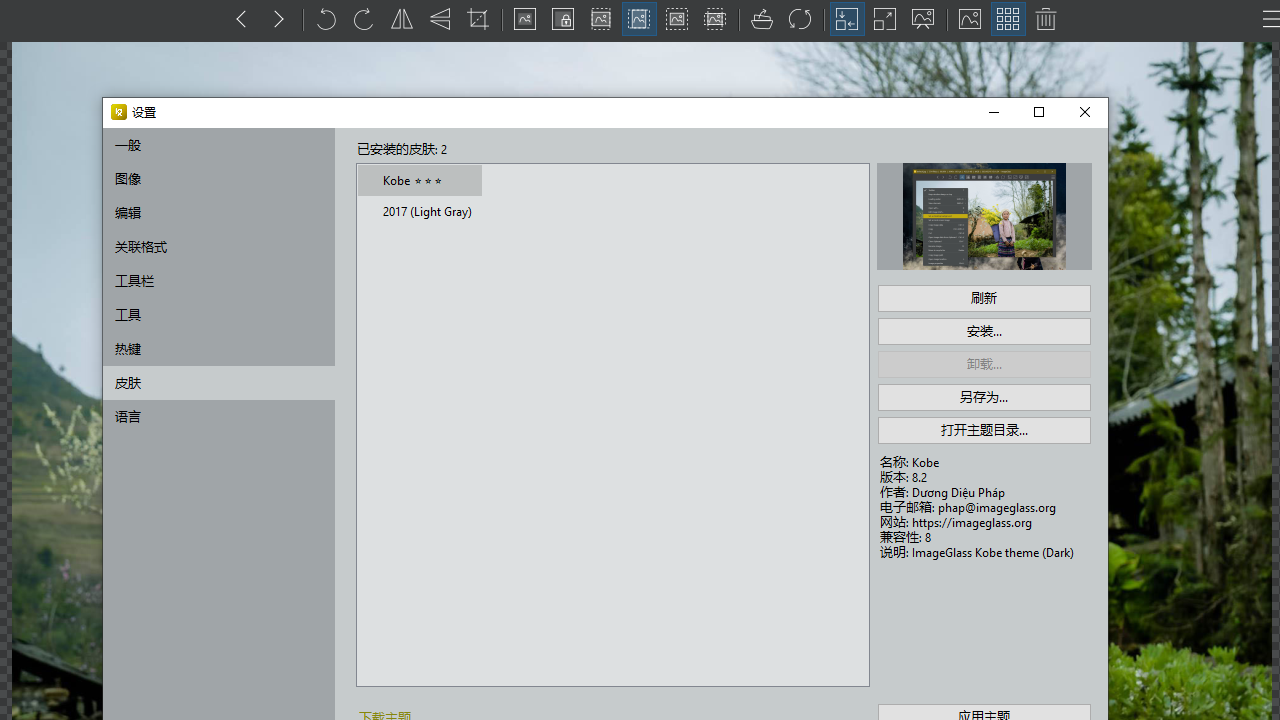1280x720 pixels.
Task: Flip the image horizontally
Action: pos(401,19)
